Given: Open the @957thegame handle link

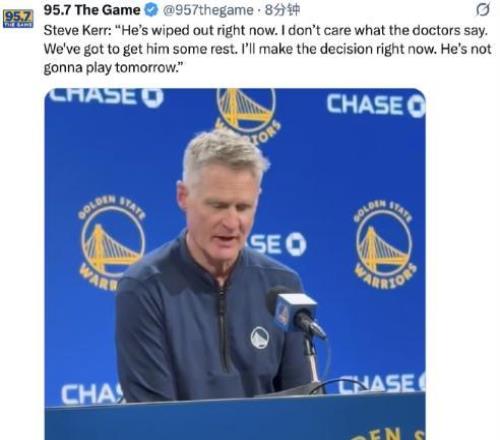Looking at the screenshot, I should click(208, 10).
